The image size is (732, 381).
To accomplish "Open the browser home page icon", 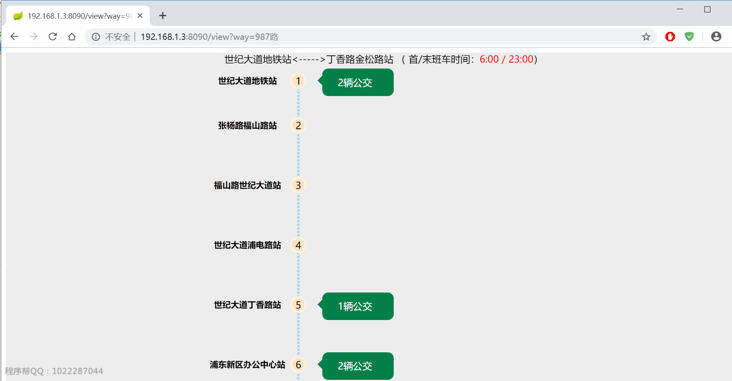I will pyautogui.click(x=71, y=36).
